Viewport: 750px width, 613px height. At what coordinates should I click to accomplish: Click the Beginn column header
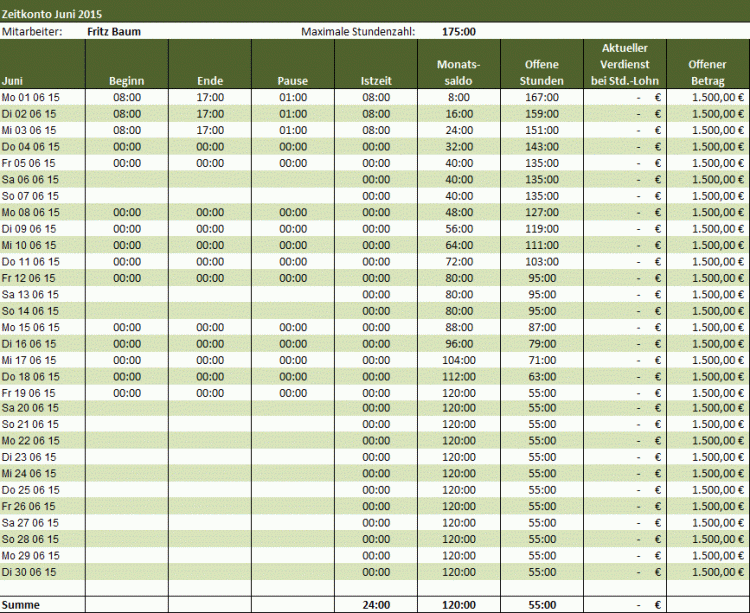tap(127, 81)
